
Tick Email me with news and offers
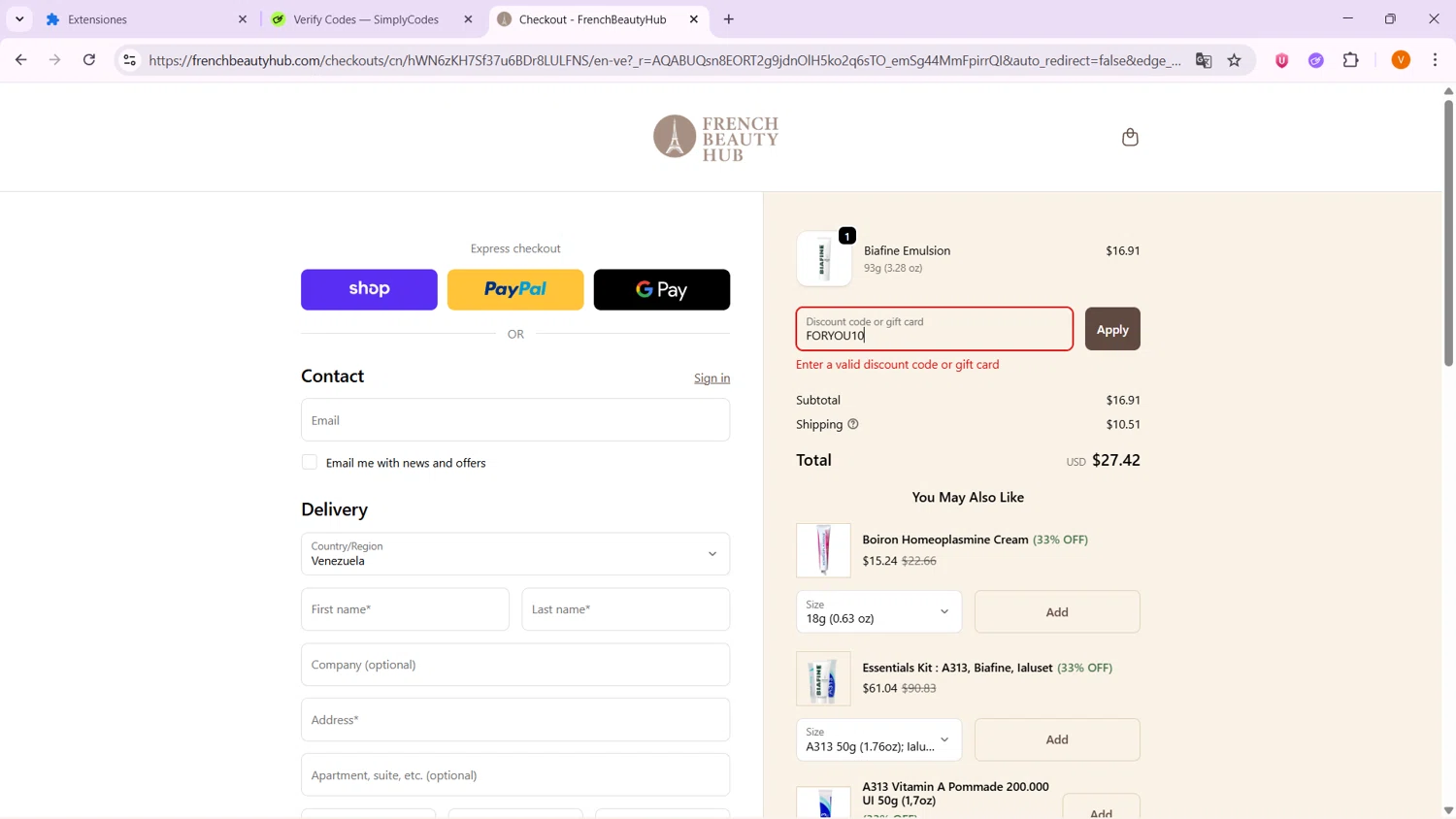coord(310,463)
